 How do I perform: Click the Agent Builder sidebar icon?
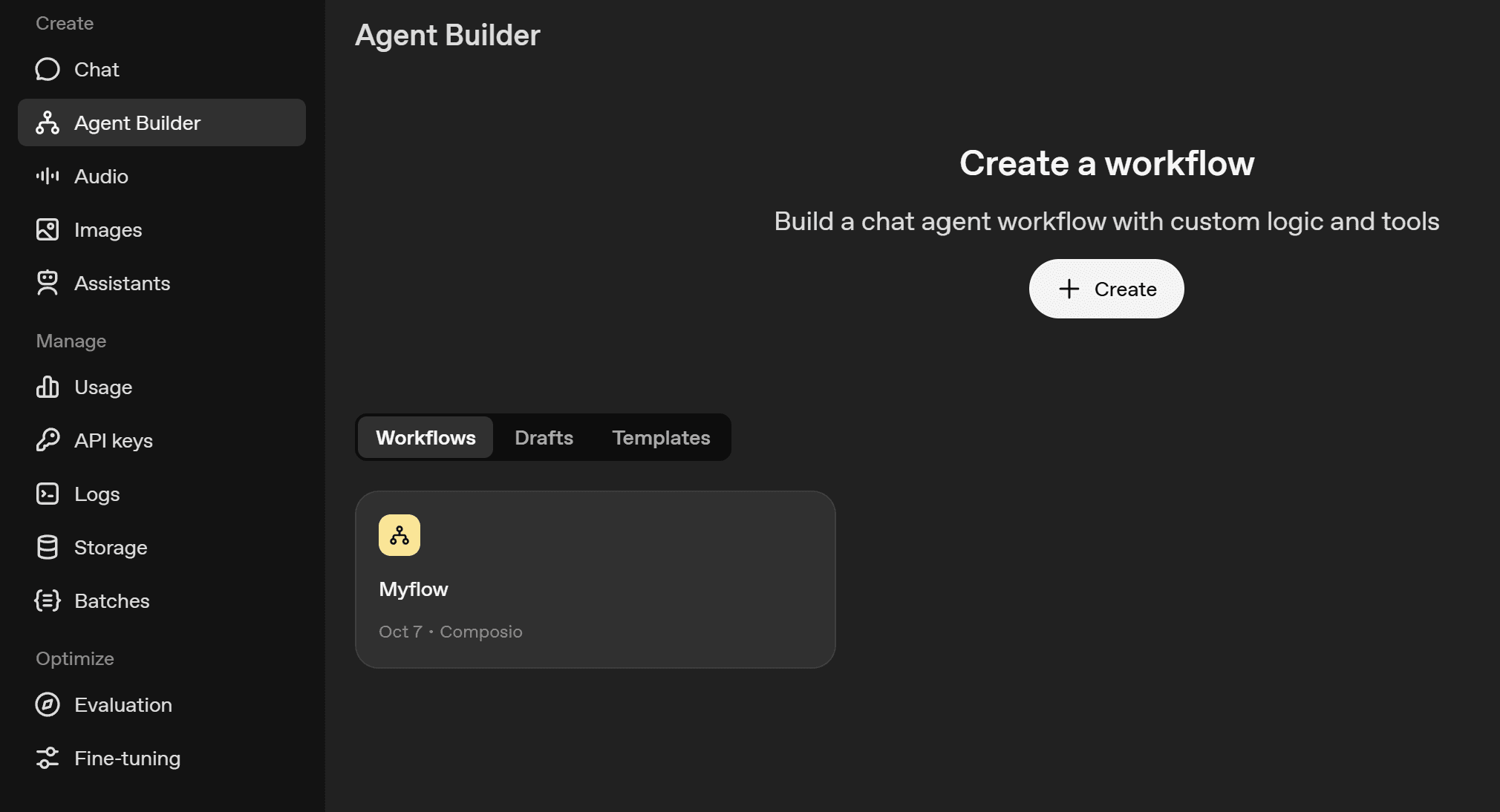pos(48,122)
